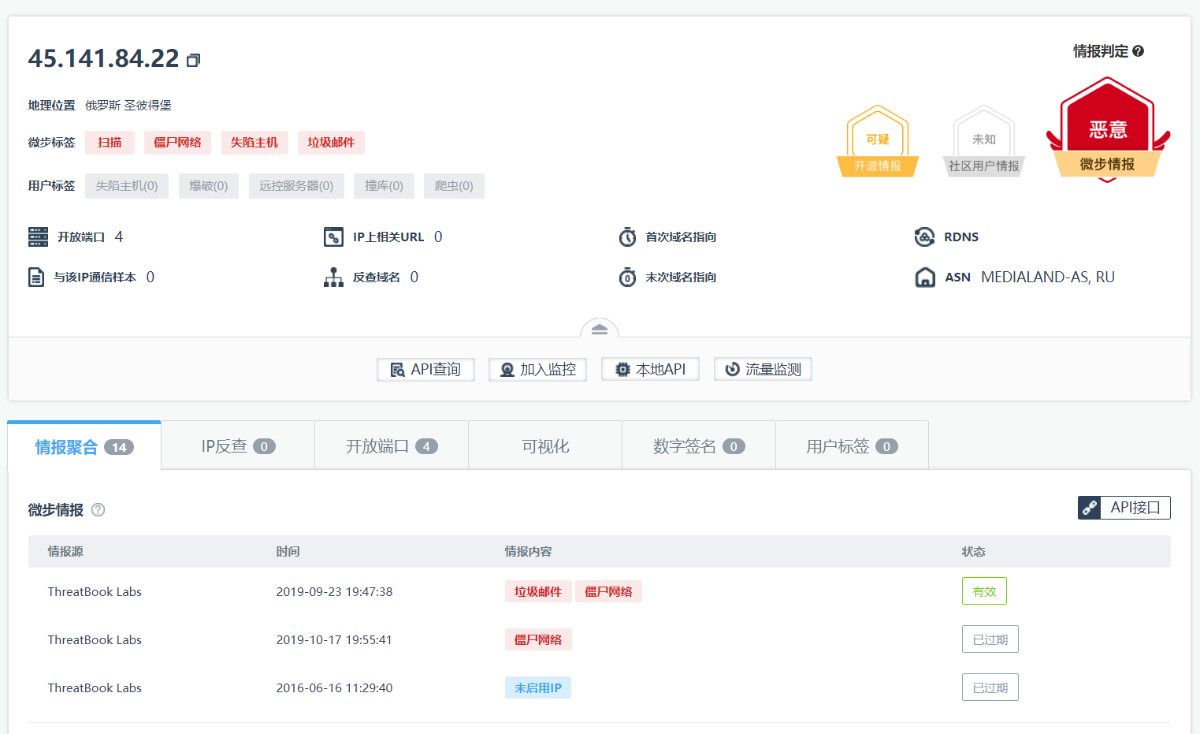Vote for user tag 撞库(0)
The image size is (1200, 734).
pyautogui.click(x=384, y=186)
